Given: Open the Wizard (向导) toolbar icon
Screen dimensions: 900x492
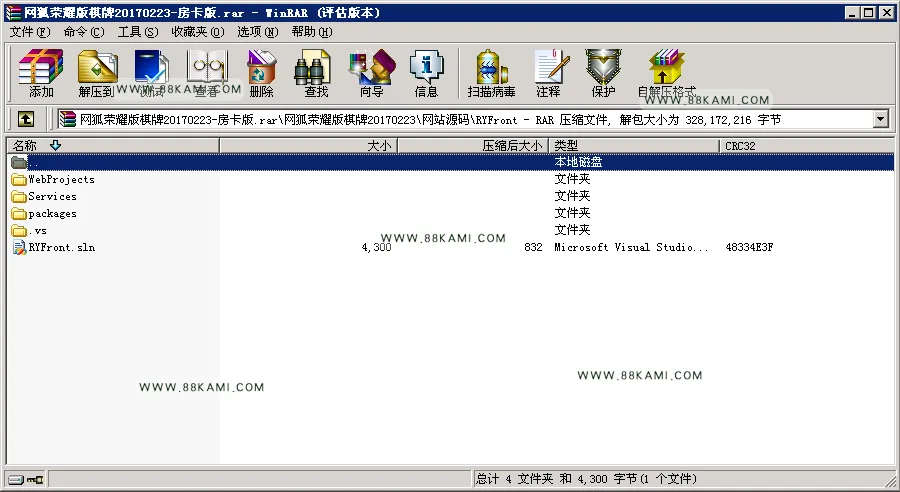Looking at the screenshot, I should tap(372, 73).
